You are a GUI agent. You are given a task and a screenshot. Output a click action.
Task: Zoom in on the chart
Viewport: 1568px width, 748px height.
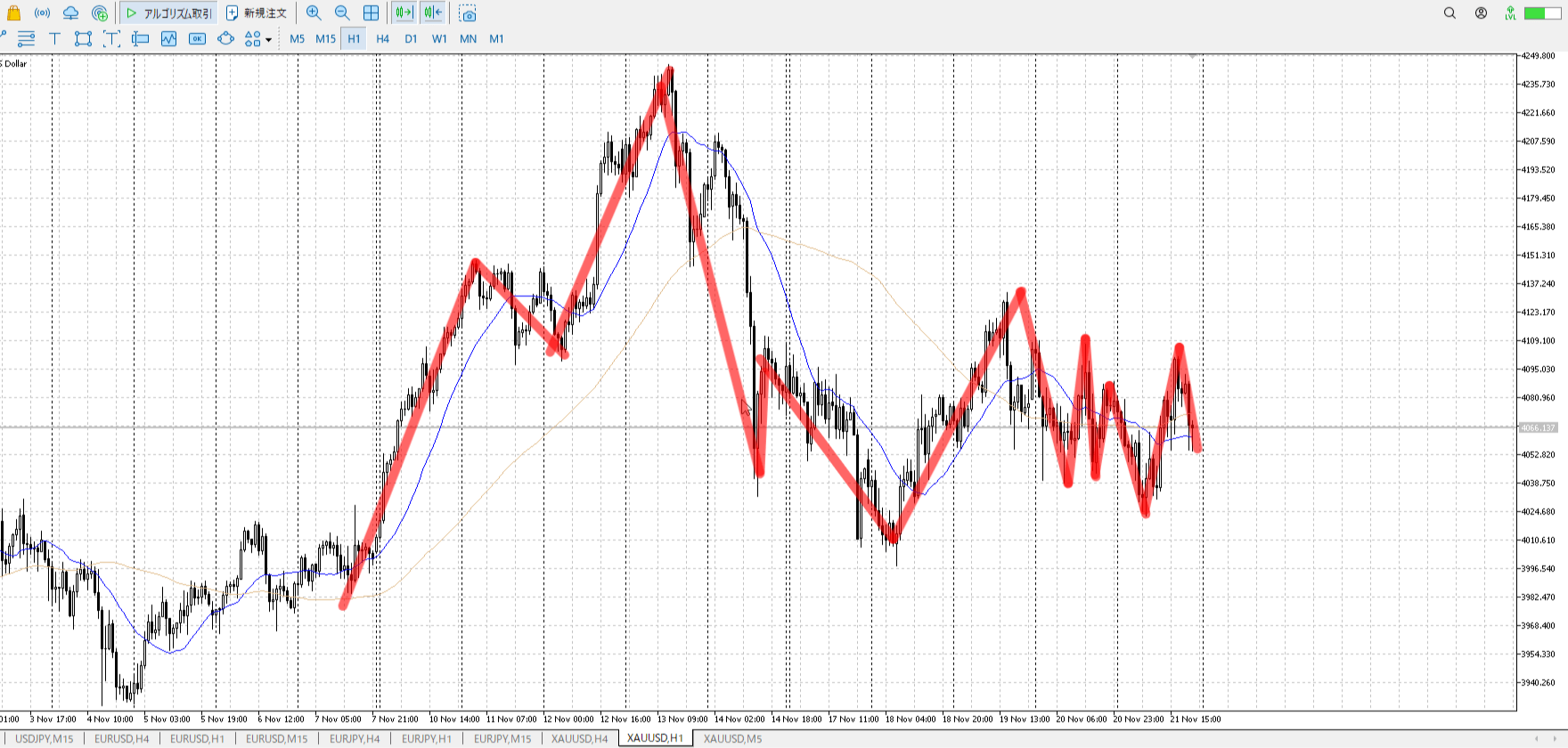point(314,13)
